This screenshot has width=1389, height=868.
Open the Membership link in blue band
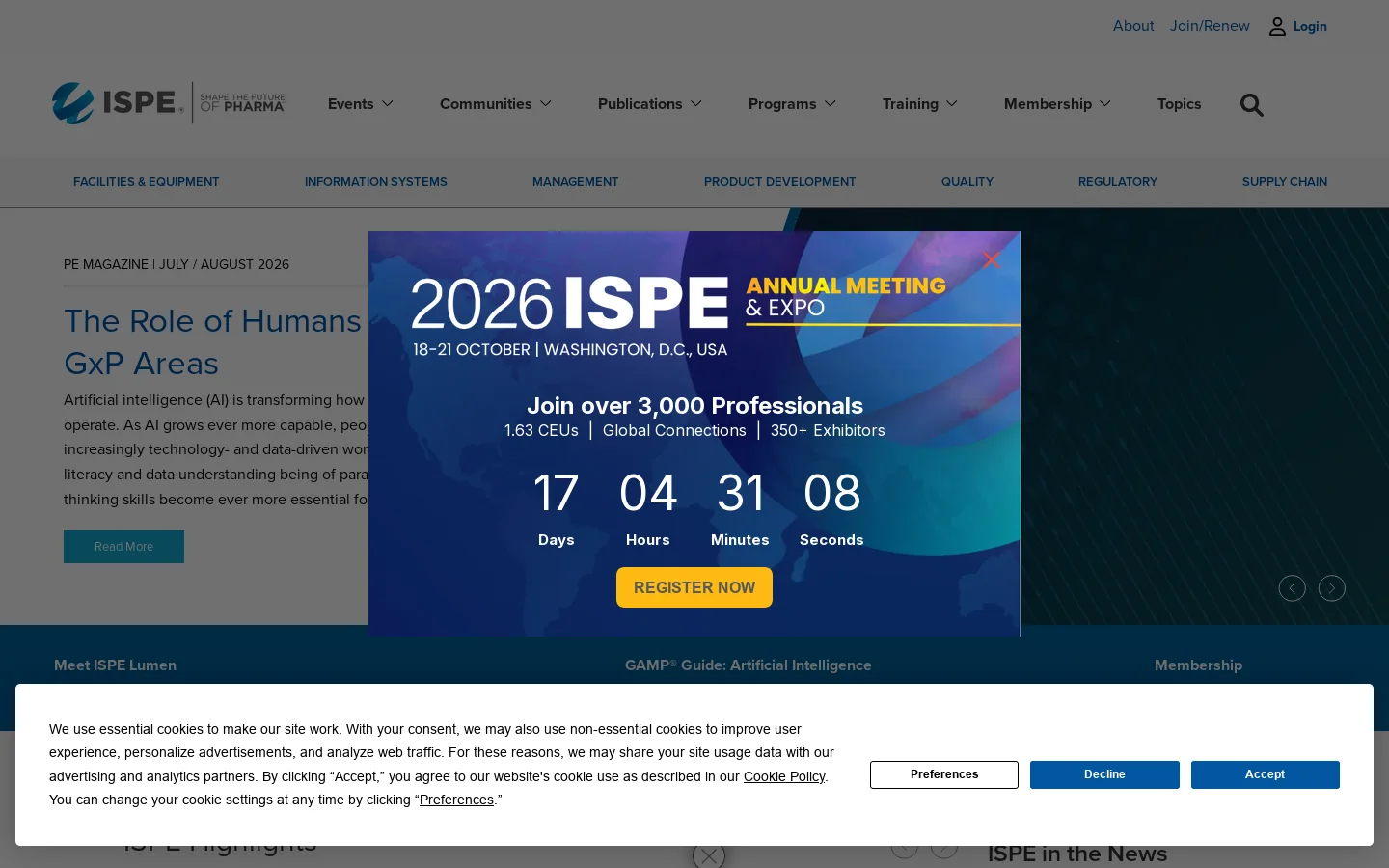[1198, 665]
